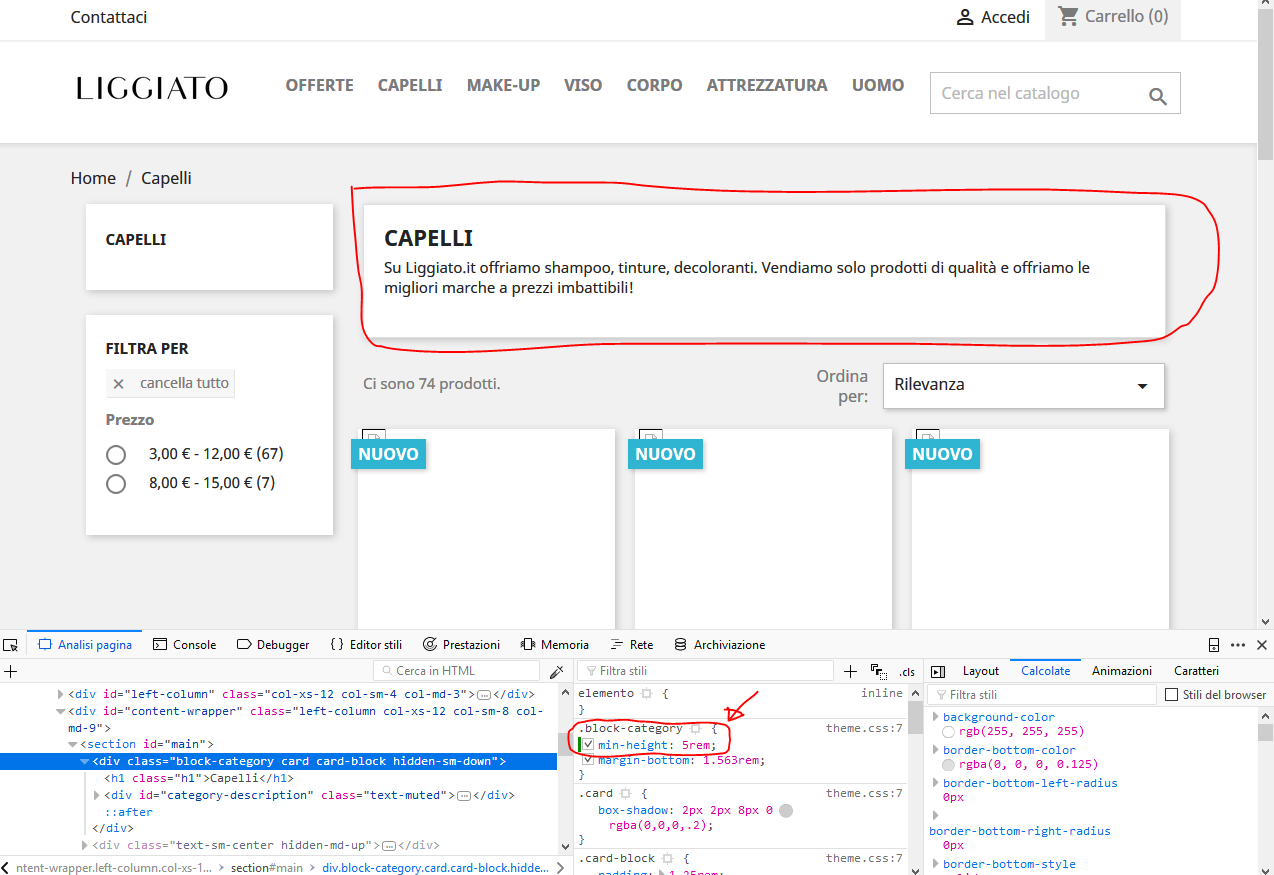This screenshot has width=1274, height=875.
Task: Pick an element with the eyedropper icon
Action: 557,671
